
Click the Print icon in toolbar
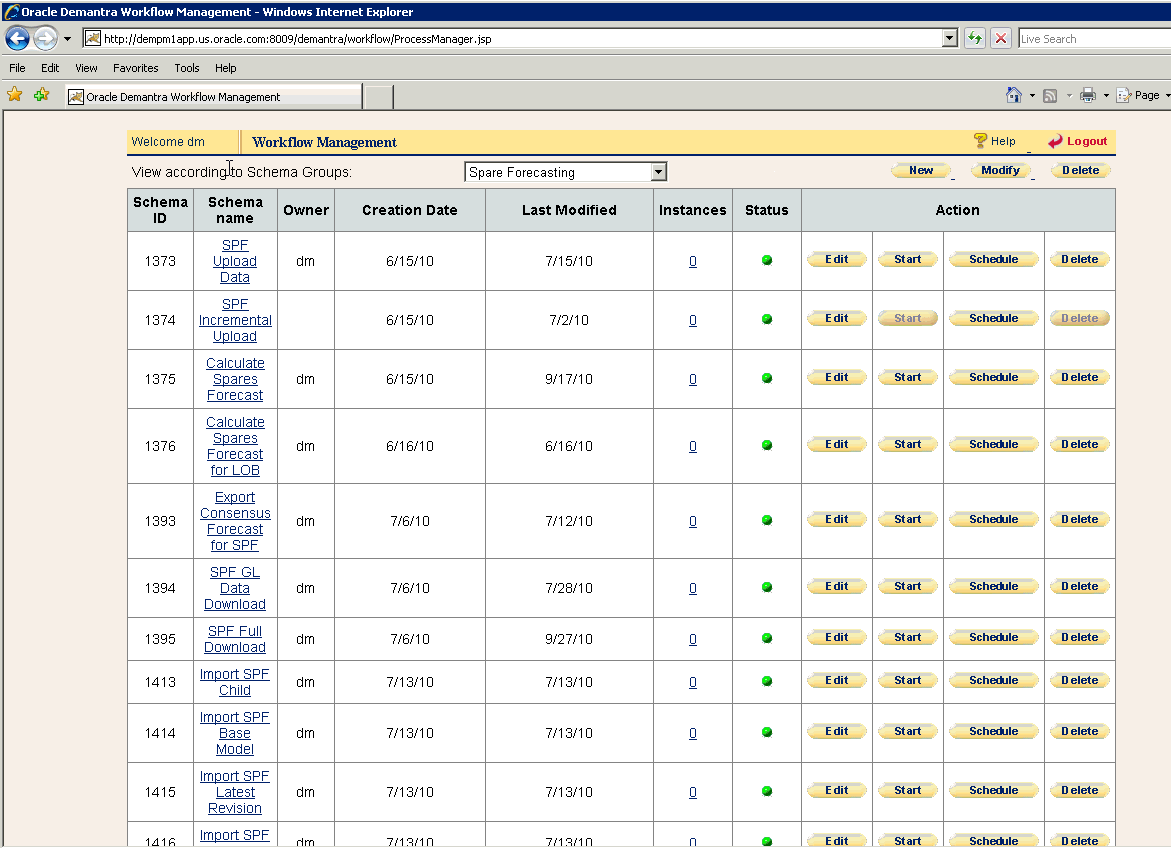click(x=1088, y=95)
